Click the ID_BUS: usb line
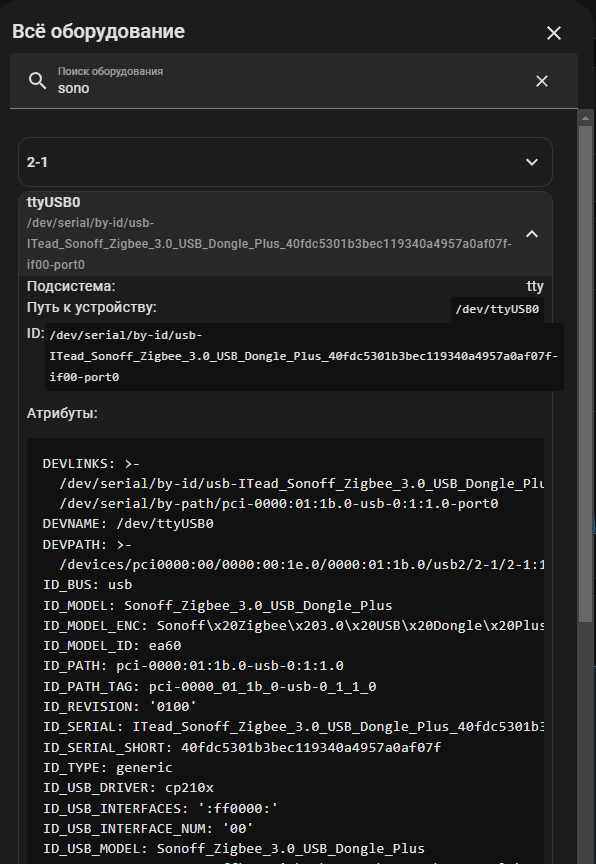This screenshot has height=864, width=596. click(x=88, y=585)
